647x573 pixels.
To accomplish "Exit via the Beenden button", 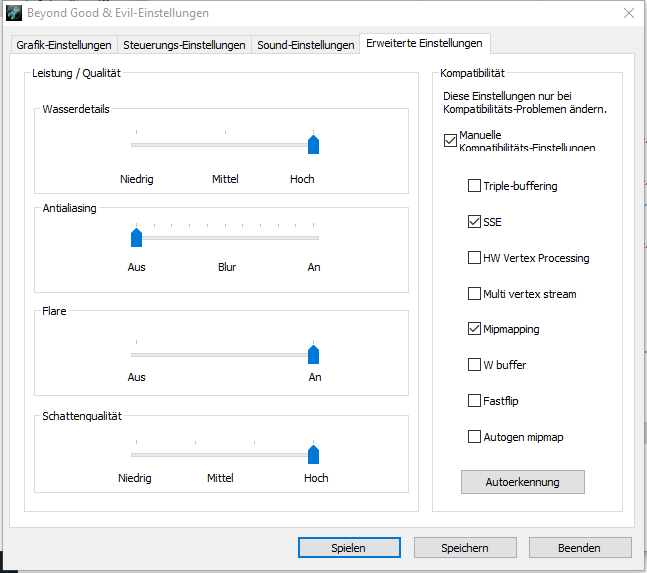I will (x=580, y=548).
